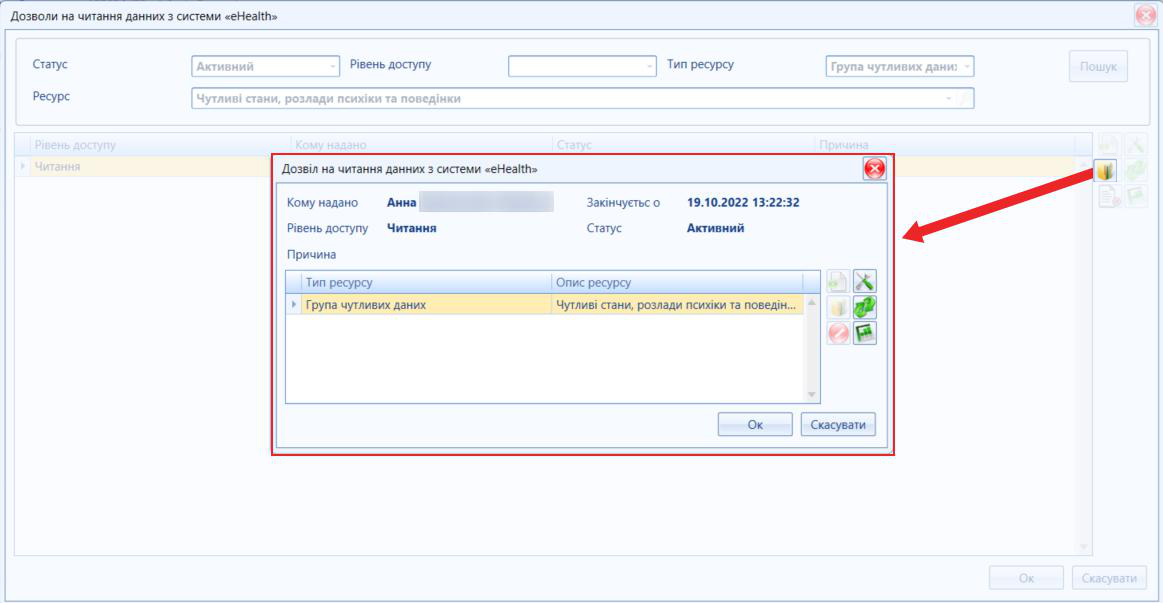Click the wrench-and-screwdriver settings icon in the dialog

click(x=865, y=281)
